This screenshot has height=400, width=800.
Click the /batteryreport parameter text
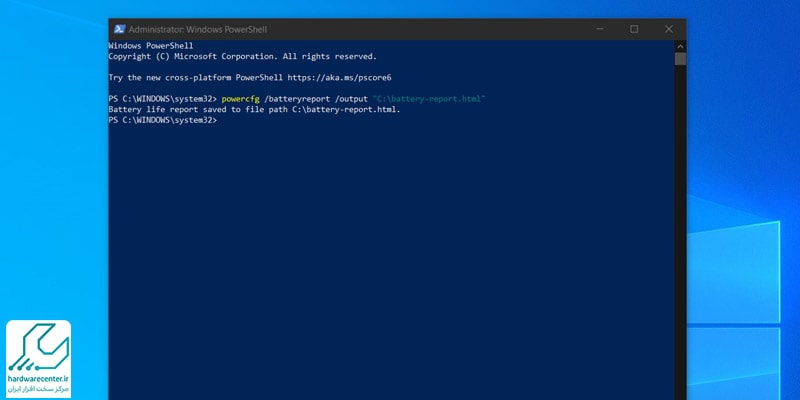pyautogui.click(x=297, y=99)
